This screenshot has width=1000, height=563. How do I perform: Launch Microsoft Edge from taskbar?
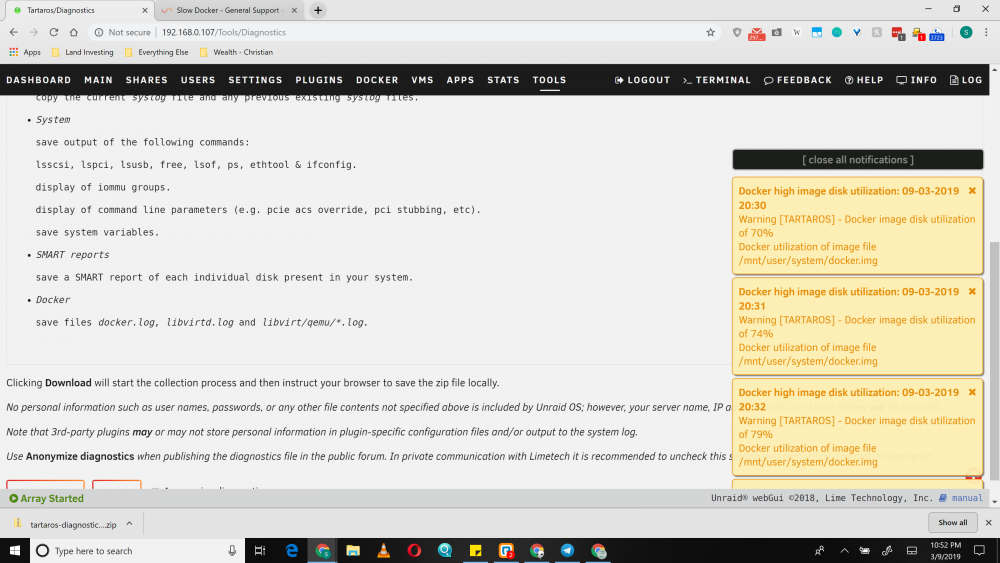coord(291,550)
